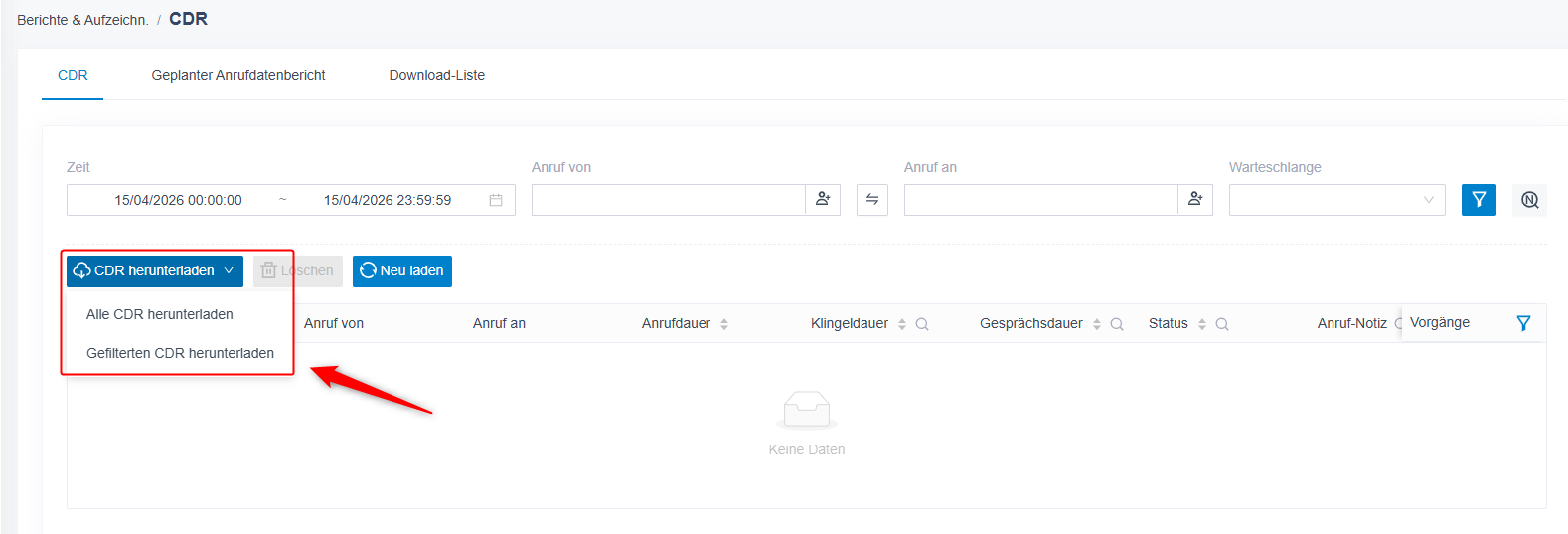Image resolution: width=1568 pixels, height=534 pixels.
Task: Click the Anruf von input field
Action: pos(668,199)
